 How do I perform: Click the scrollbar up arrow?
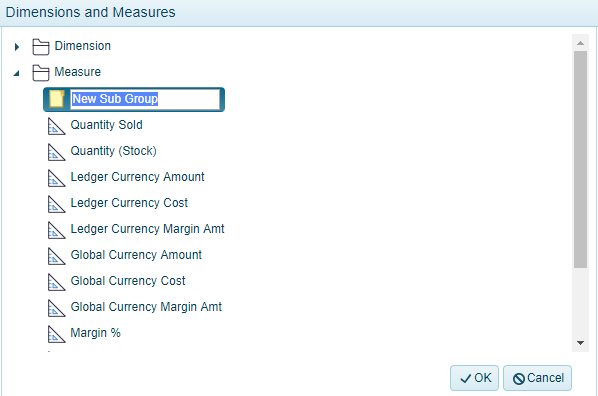[580, 43]
